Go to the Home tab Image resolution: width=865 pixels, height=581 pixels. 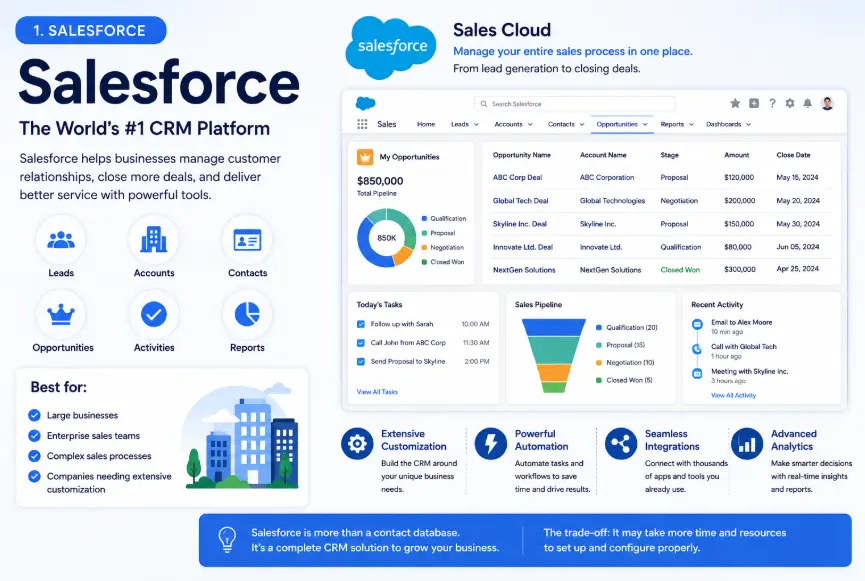[x=426, y=124]
